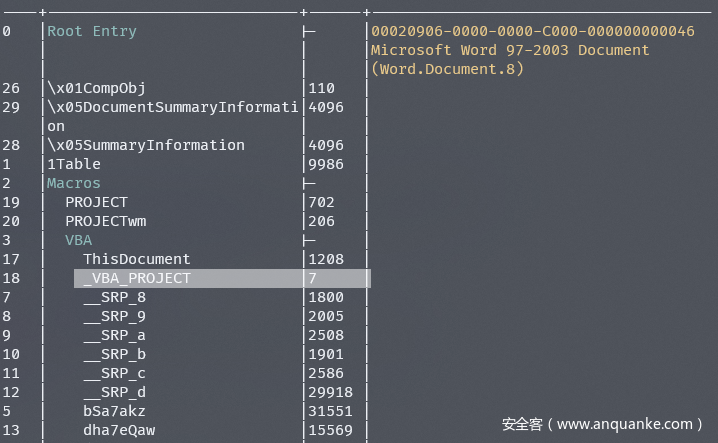Click the highlighted _VBA_PROJECT stream
The image size is (718, 443).
137,278
